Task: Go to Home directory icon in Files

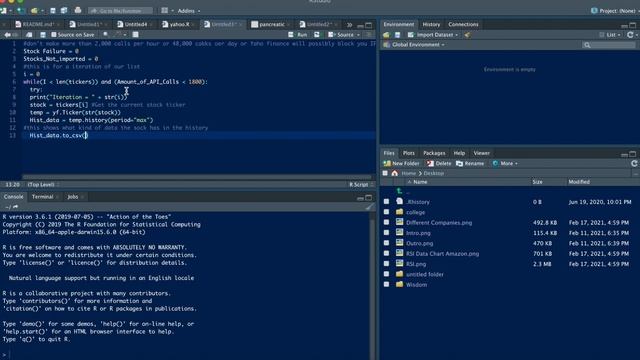Action: [394, 173]
